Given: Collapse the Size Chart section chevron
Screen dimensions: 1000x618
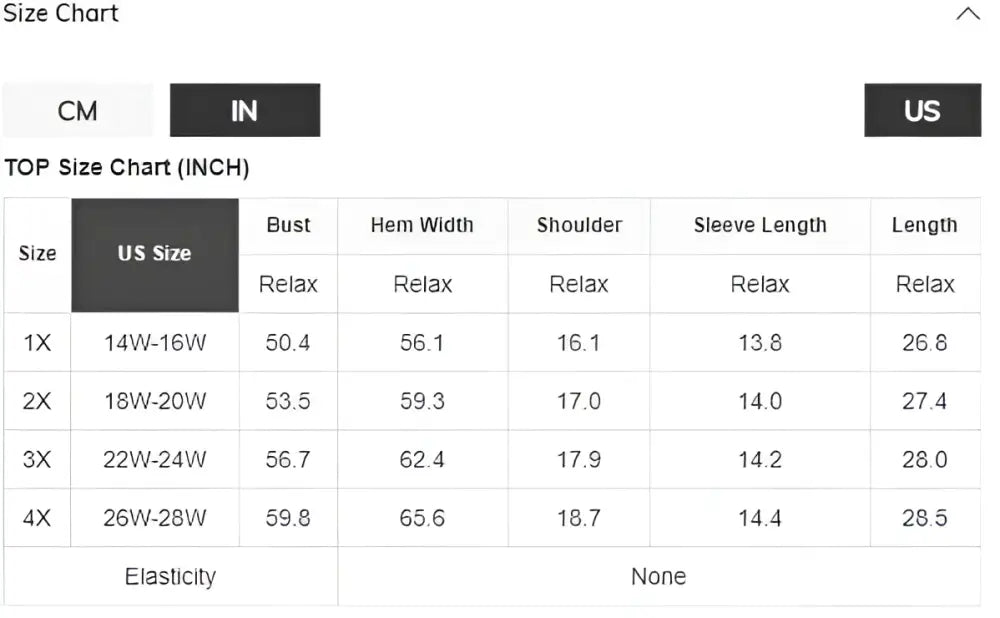Looking at the screenshot, I should point(967,14).
